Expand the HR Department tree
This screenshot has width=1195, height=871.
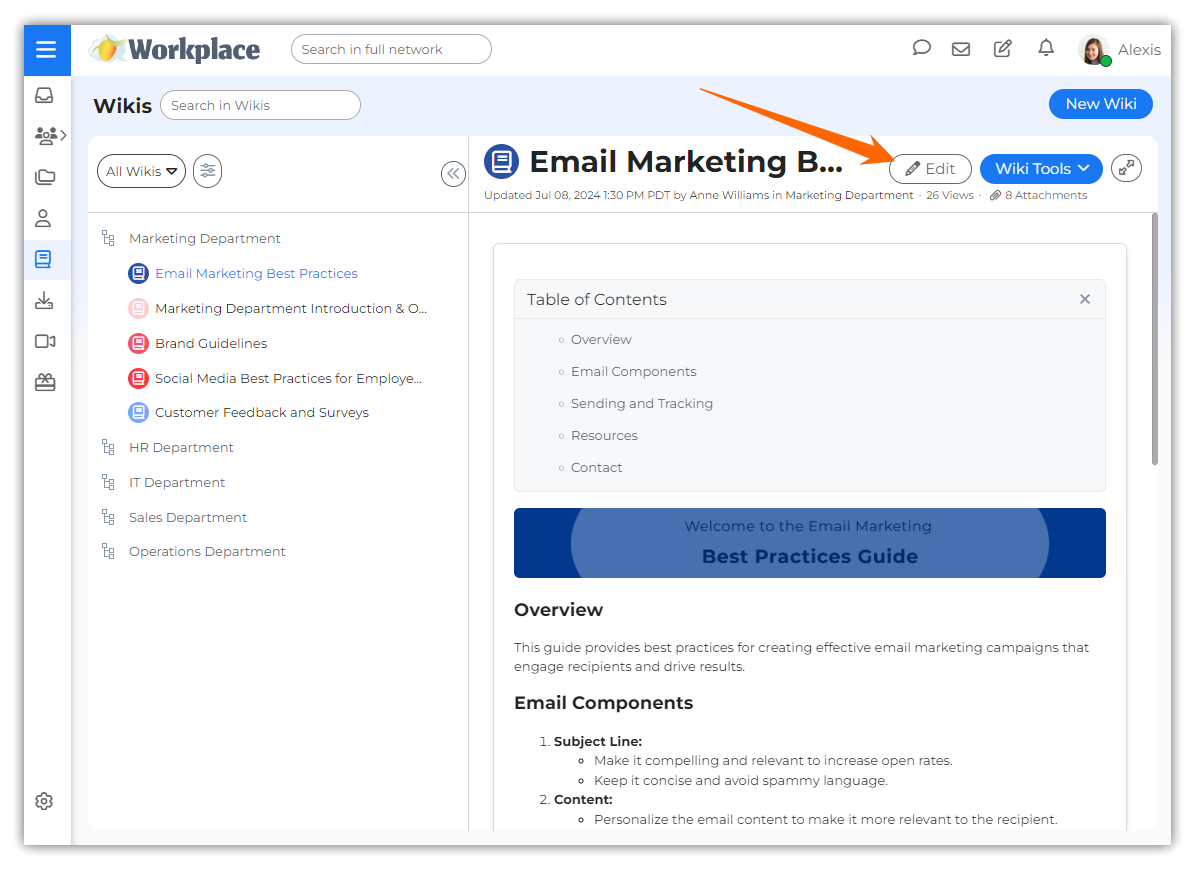[108, 447]
